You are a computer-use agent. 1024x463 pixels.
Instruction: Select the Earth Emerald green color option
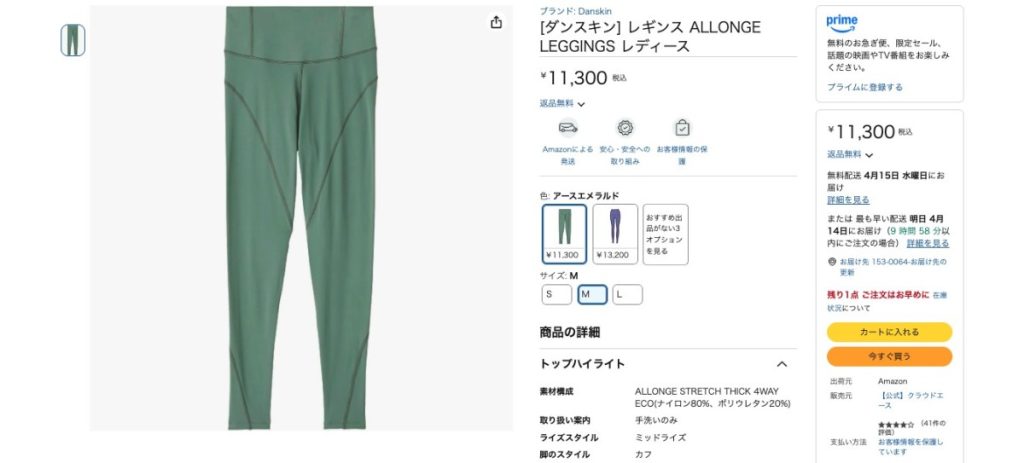pos(564,234)
